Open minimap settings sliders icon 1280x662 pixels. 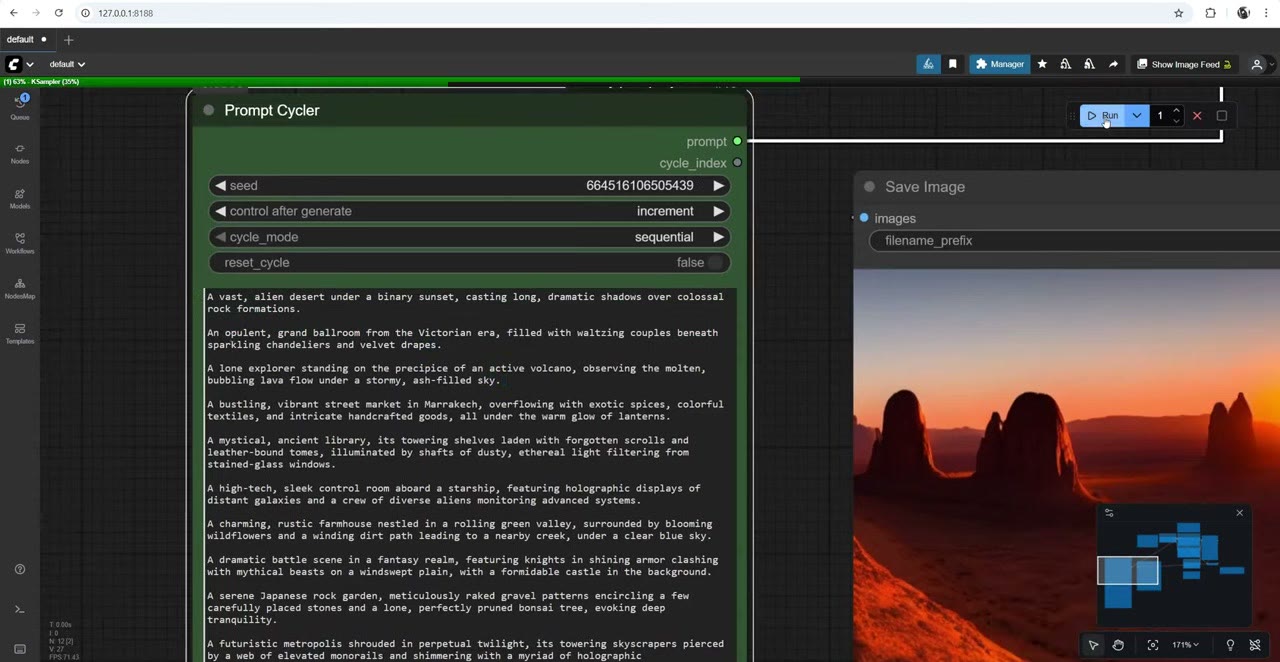(x=1109, y=513)
